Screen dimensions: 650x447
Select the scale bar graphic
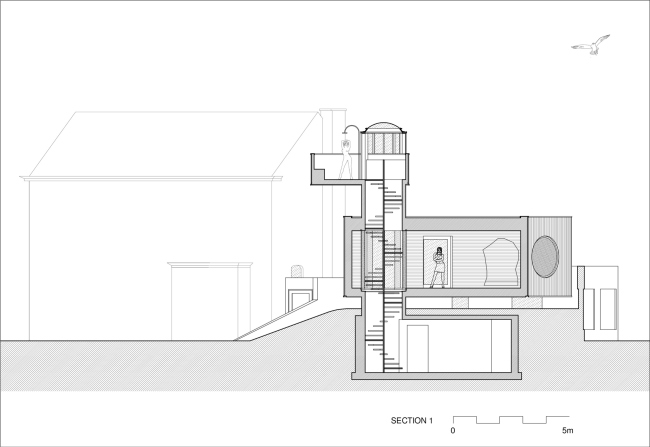pos(511,417)
